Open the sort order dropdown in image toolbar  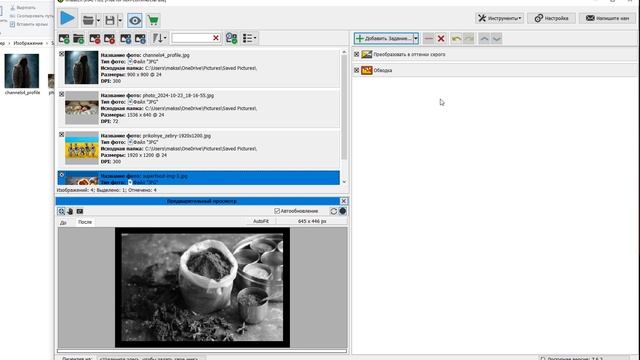(159, 38)
